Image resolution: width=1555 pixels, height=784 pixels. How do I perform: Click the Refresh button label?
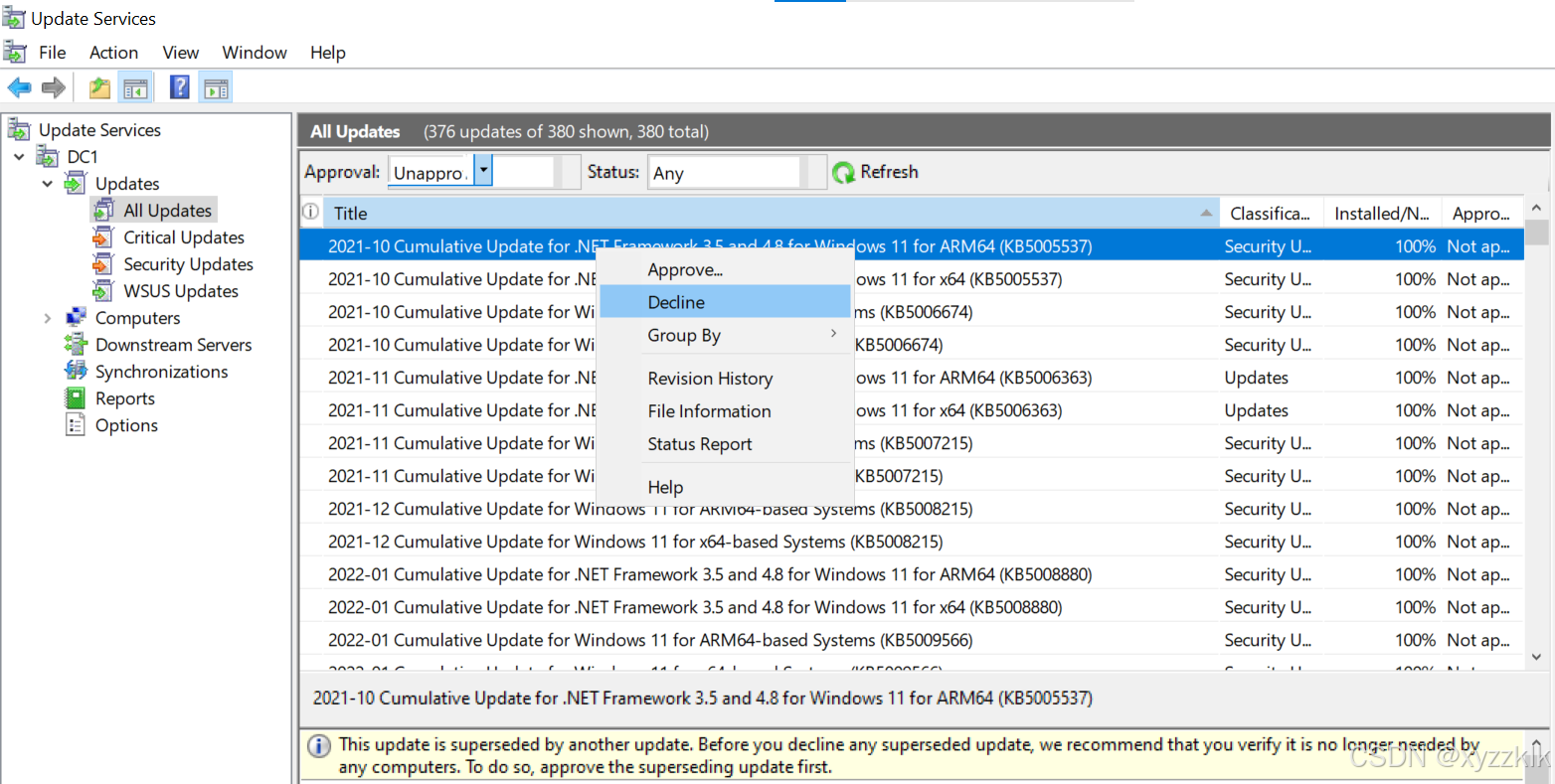point(889,172)
